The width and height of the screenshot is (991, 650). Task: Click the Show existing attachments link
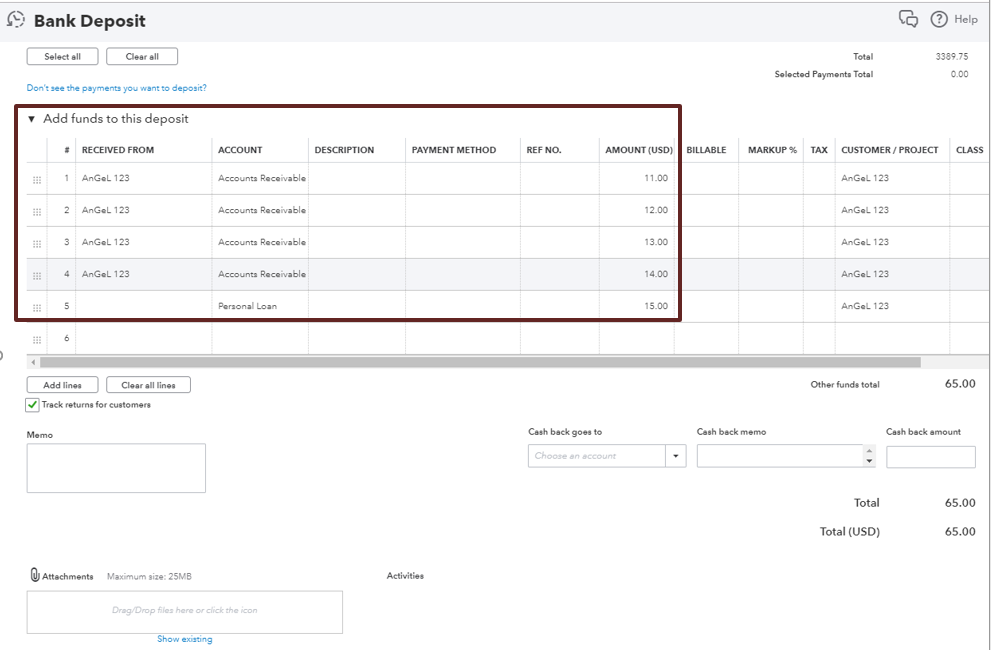(185, 639)
